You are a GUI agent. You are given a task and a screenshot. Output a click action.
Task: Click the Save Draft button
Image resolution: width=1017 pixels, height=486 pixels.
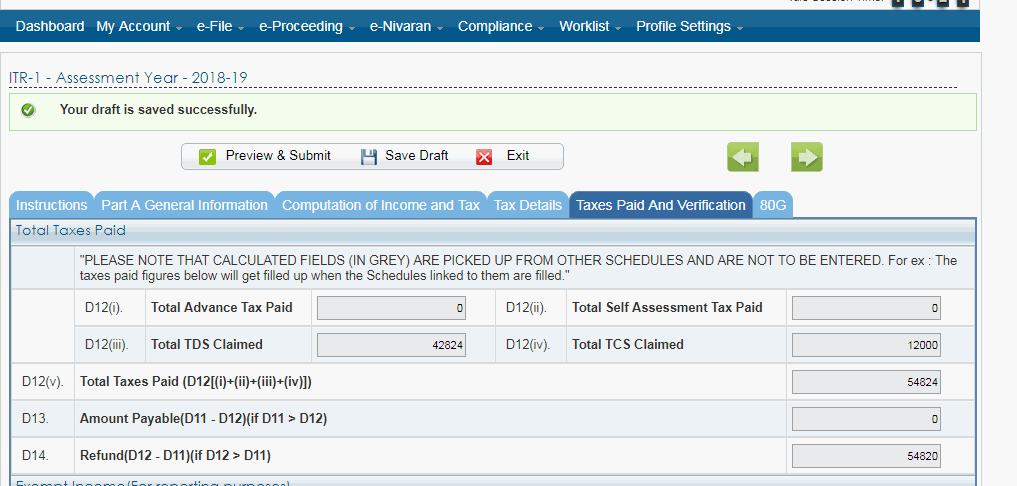404,156
